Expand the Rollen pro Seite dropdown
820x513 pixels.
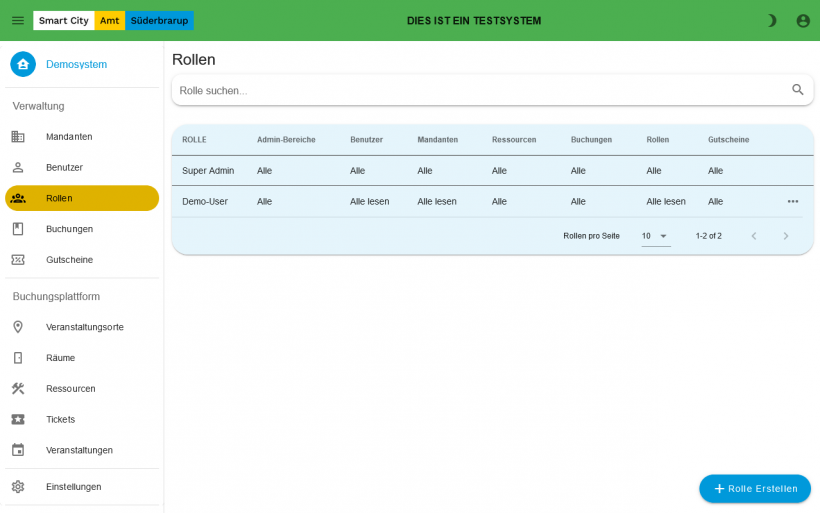(x=655, y=236)
